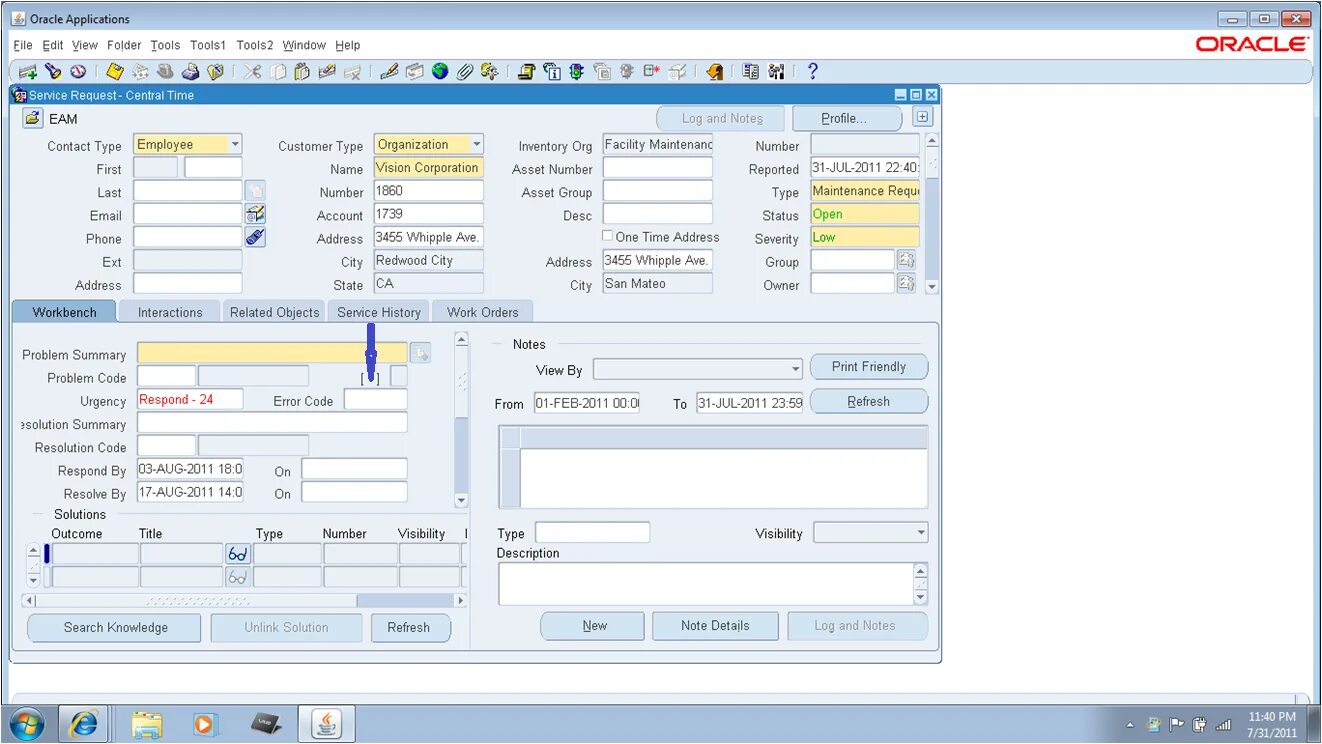Open the Visibility dropdown in Notes
Screen dimensions: 1322x744
click(x=921, y=533)
